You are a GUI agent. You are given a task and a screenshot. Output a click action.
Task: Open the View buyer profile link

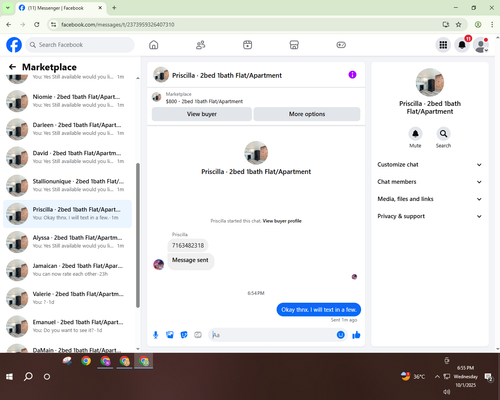[282, 221]
